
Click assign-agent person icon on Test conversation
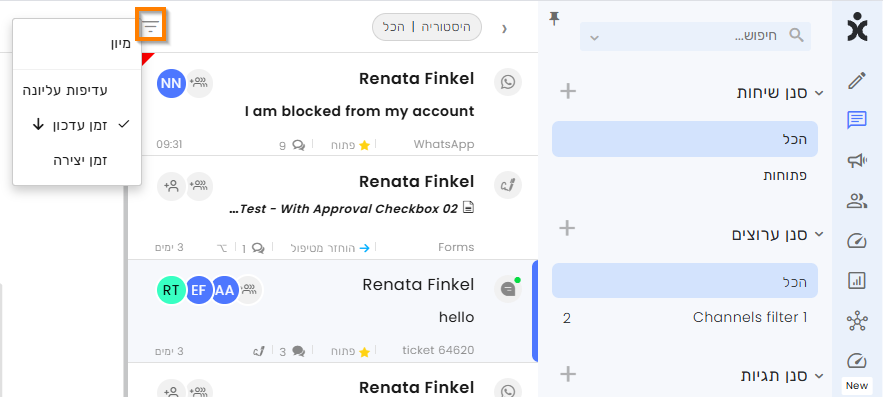coord(171,185)
